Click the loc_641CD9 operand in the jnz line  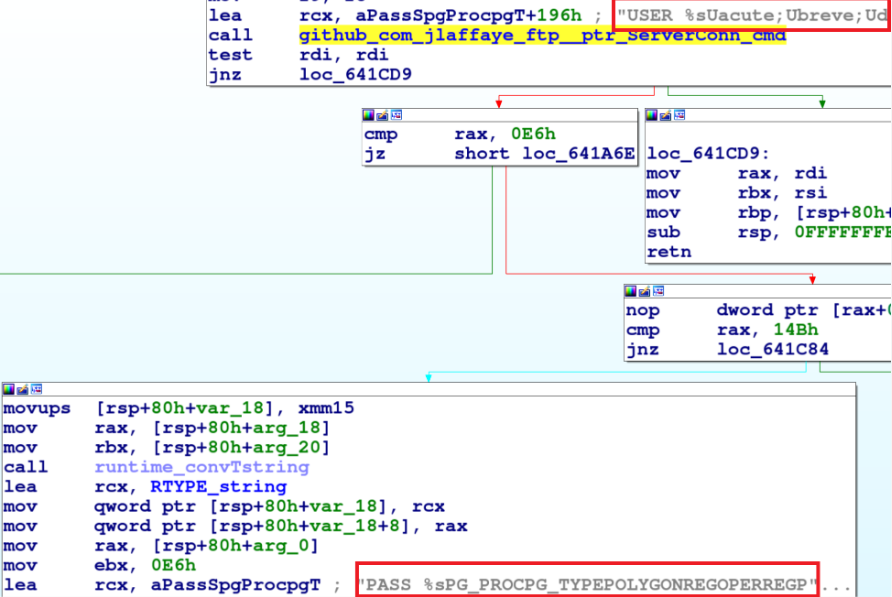tap(356, 75)
